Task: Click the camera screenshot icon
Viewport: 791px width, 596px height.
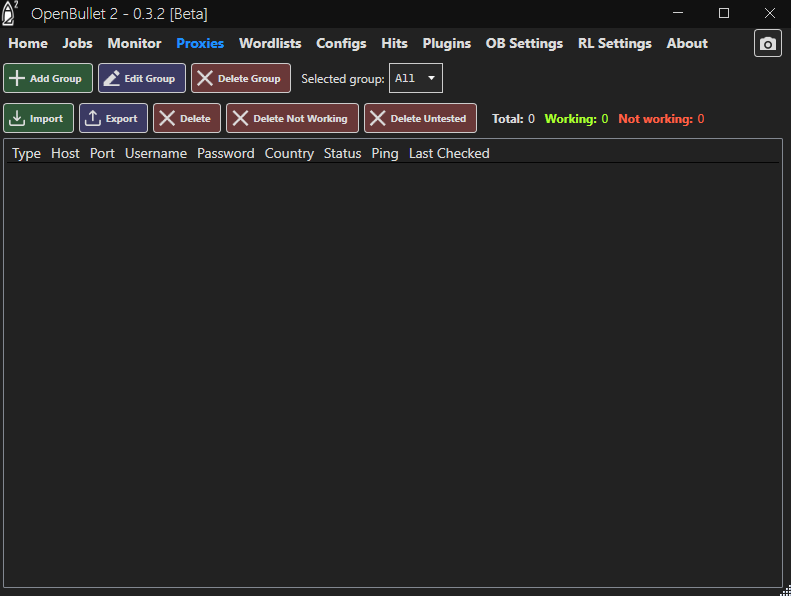Action: pos(767,44)
